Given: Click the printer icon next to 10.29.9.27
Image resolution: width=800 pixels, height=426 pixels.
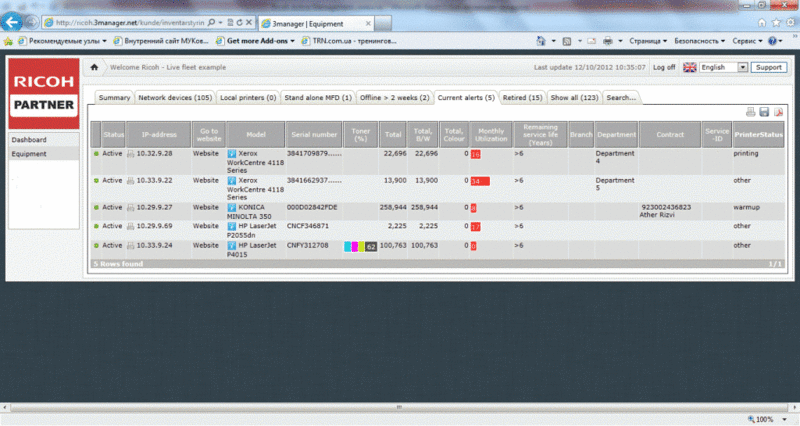Looking at the screenshot, I should pyautogui.click(x=131, y=208).
